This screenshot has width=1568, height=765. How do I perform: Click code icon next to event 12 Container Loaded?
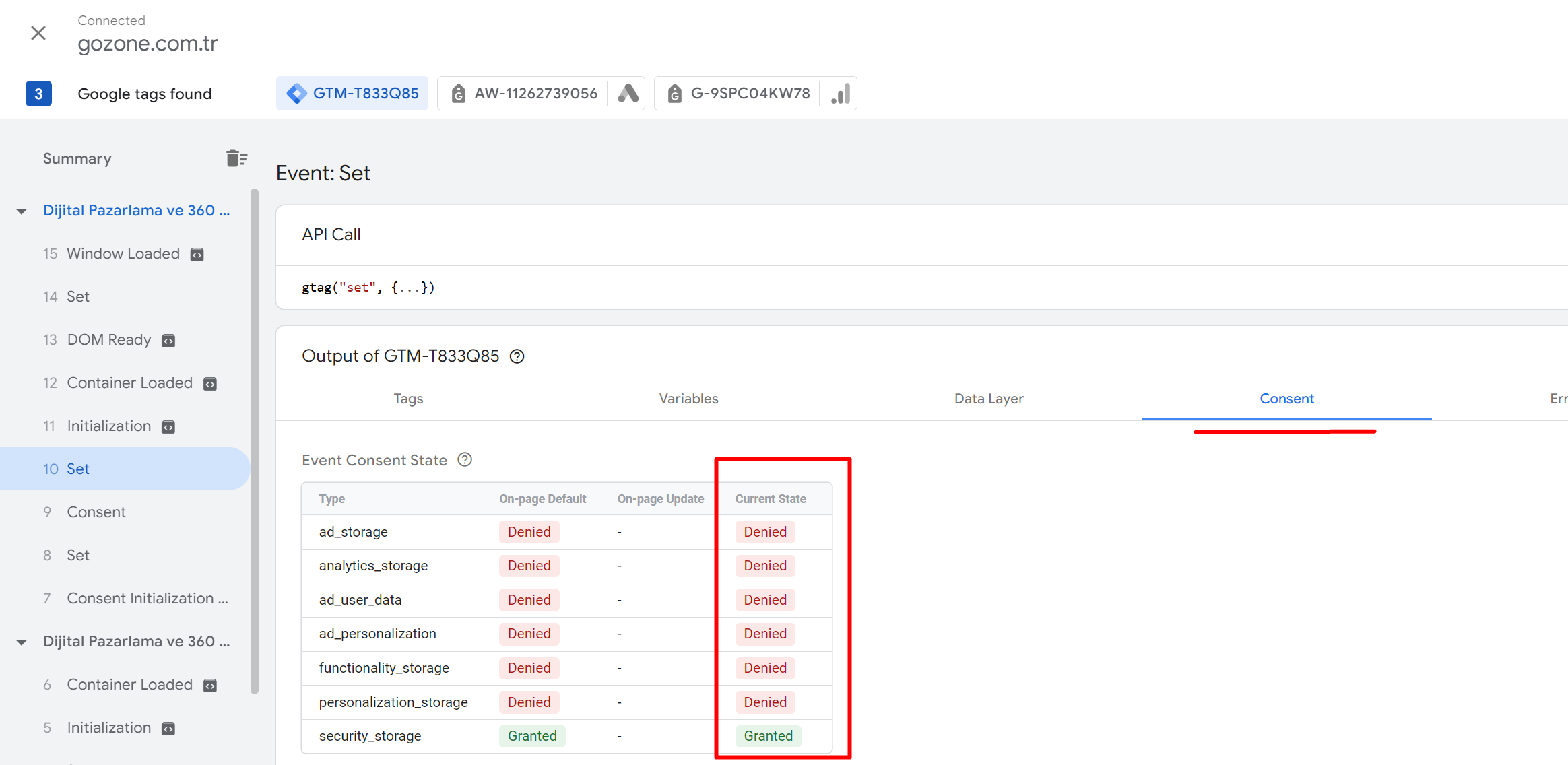(210, 384)
